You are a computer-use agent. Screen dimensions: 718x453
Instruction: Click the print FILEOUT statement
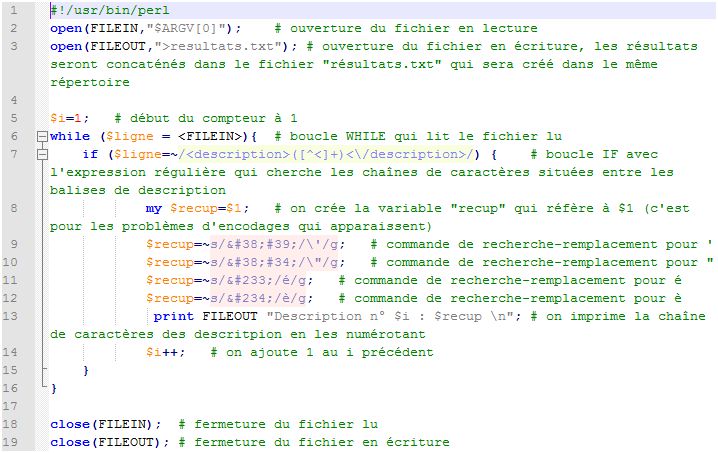337,317
